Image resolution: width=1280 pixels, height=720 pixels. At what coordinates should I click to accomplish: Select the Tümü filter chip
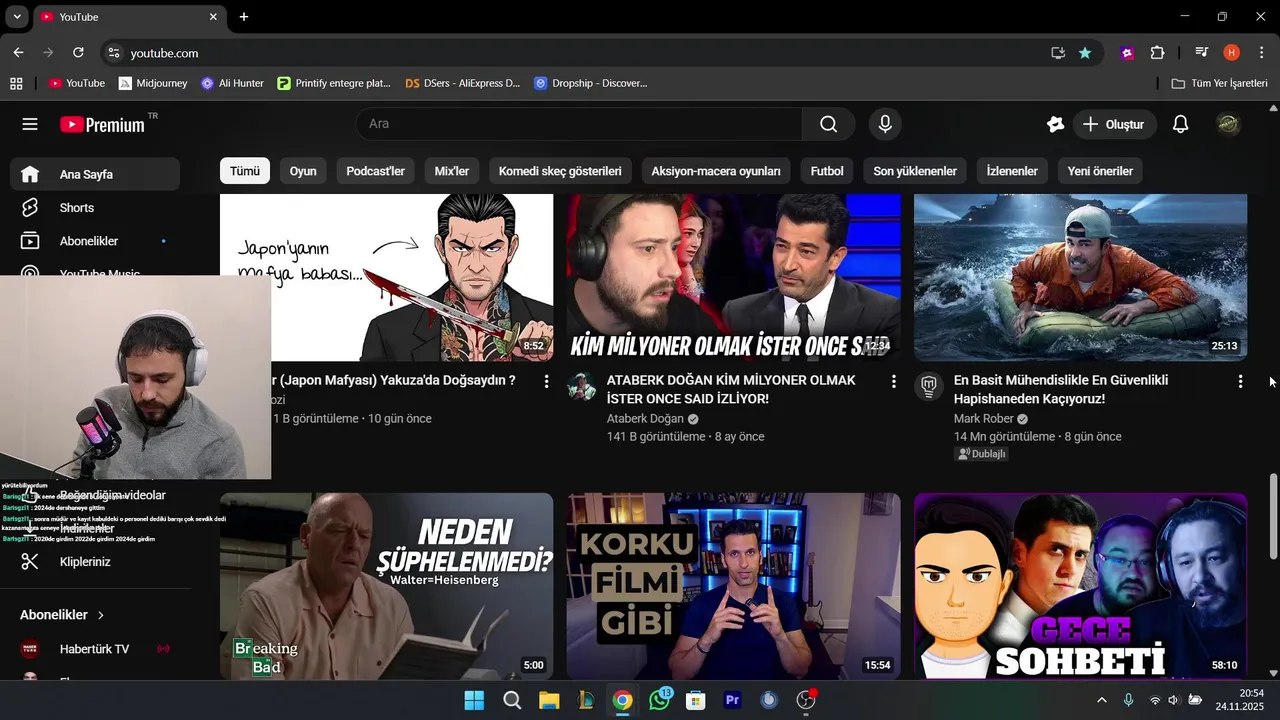click(245, 171)
